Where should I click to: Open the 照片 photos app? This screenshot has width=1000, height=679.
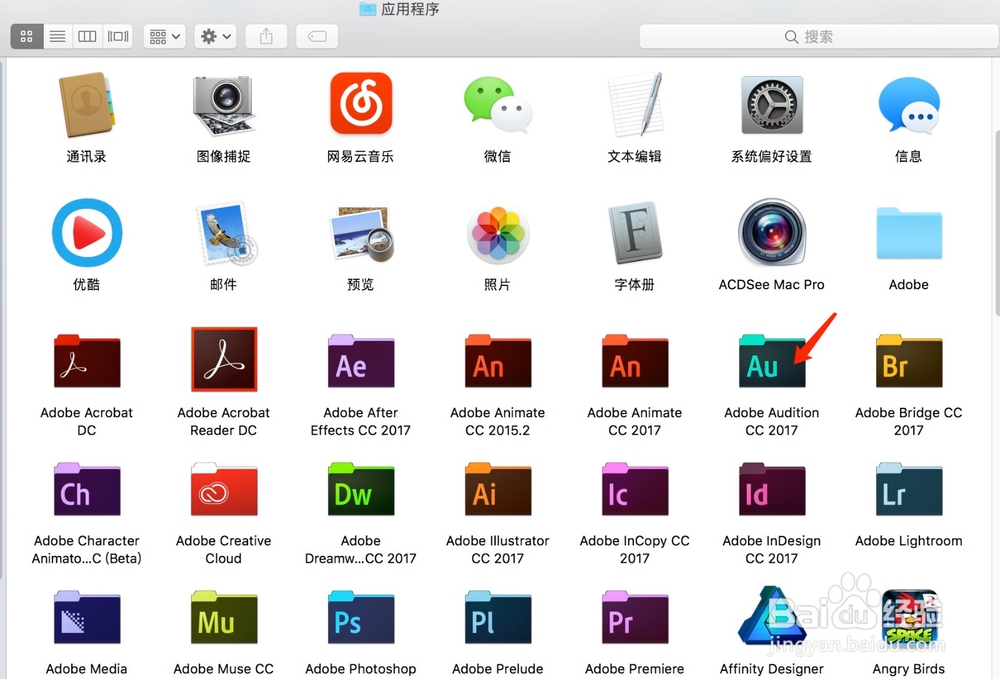click(x=498, y=233)
